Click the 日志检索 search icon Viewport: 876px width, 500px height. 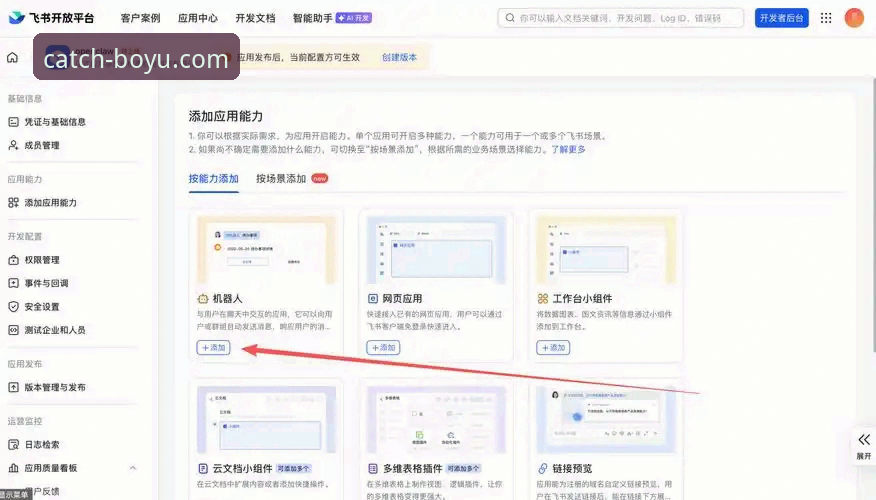[x=13, y=445]
